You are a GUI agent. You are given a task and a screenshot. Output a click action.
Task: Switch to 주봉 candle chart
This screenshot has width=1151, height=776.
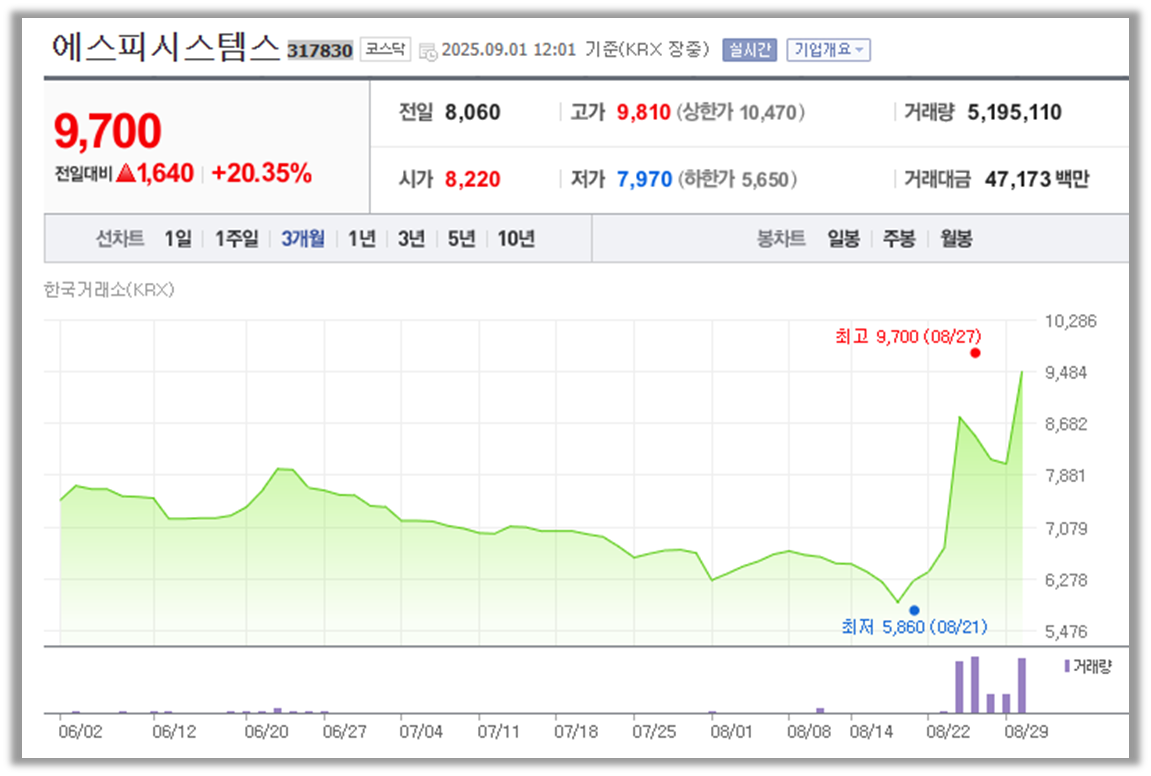point(899,239)
